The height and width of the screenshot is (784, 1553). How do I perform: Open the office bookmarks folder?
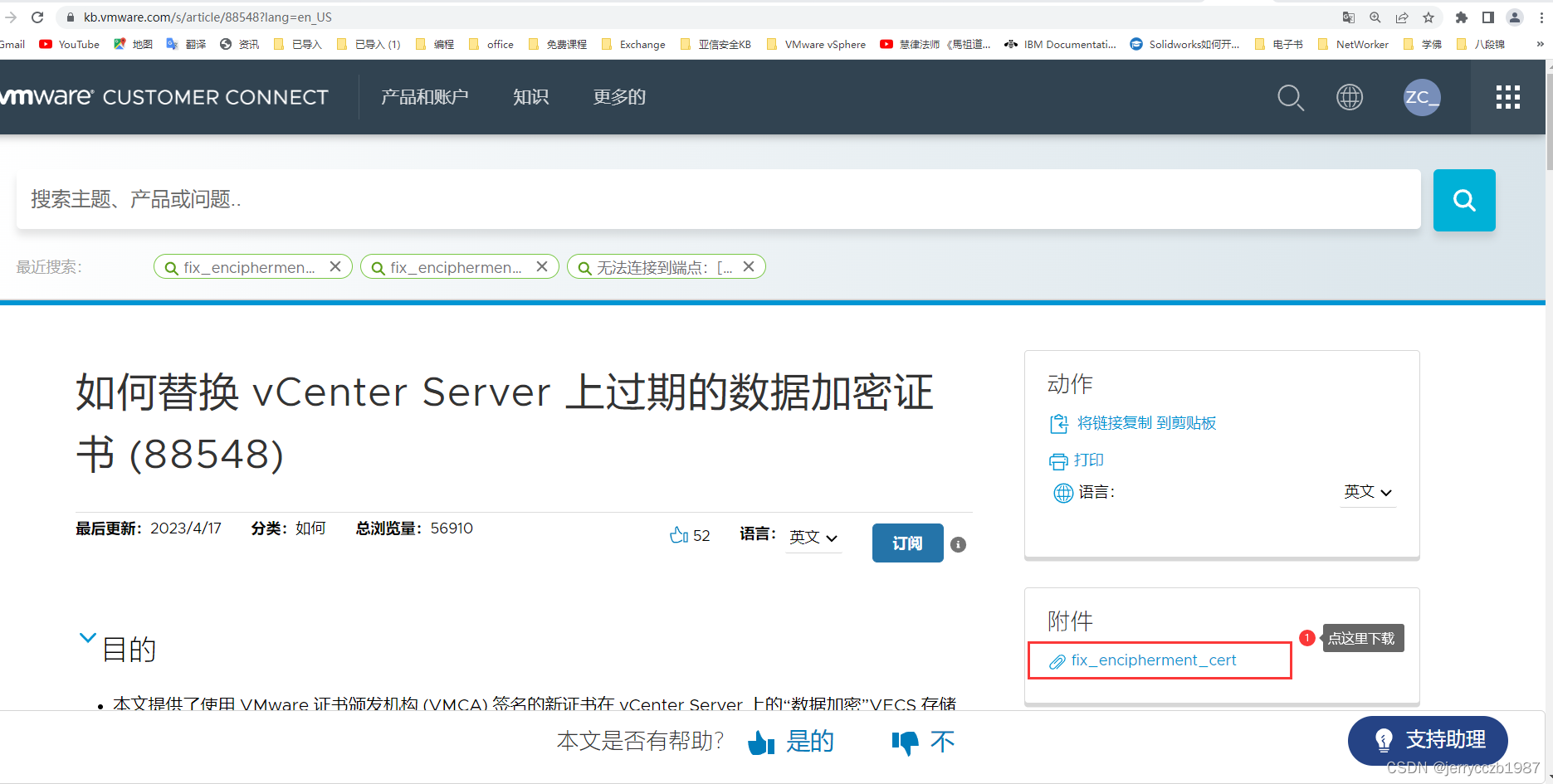pyautogui.click(x=491, y=45)
